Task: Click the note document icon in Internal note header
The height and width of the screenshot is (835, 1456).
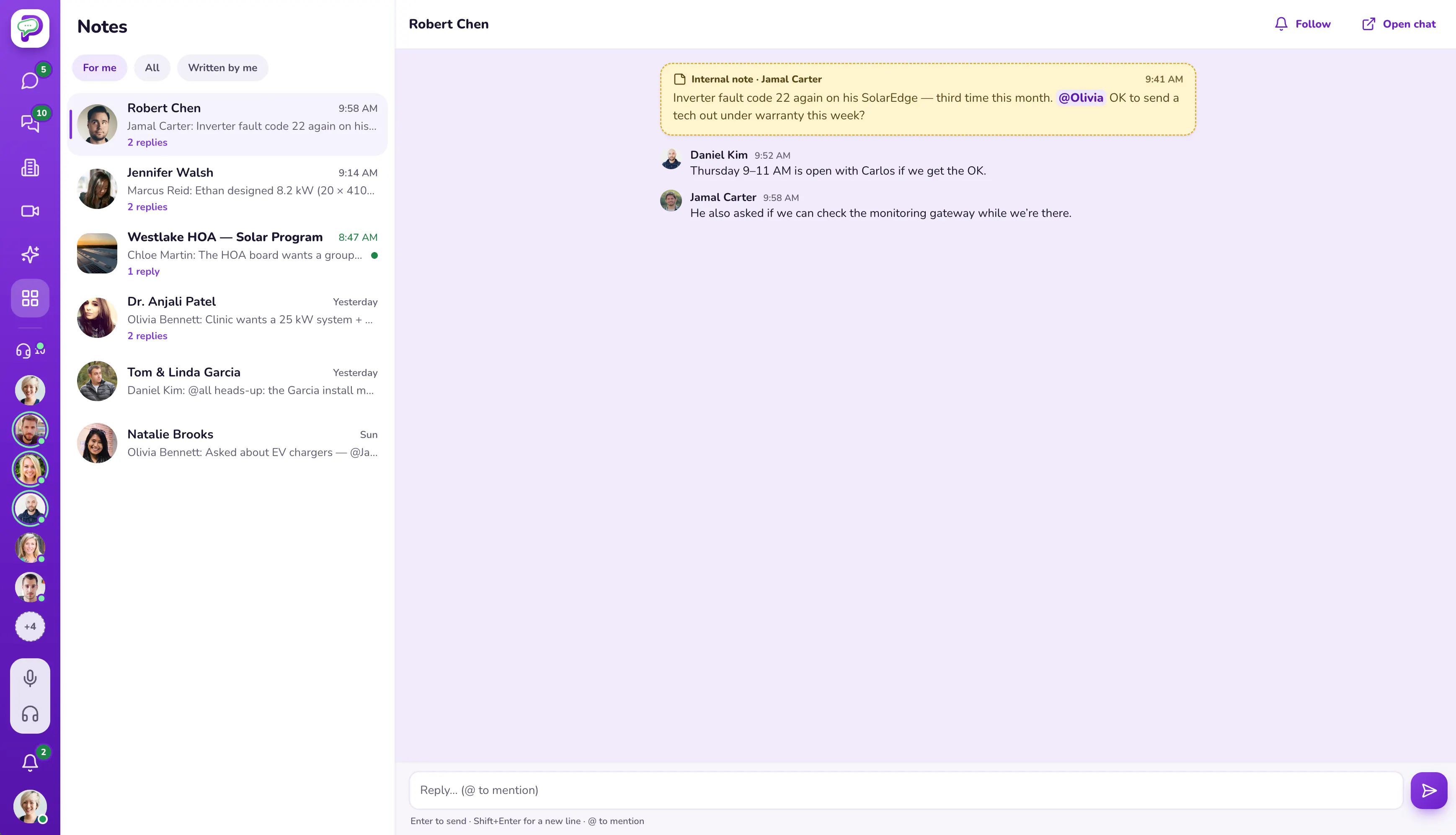Action: pyautogui.click(x=679, y=79)
